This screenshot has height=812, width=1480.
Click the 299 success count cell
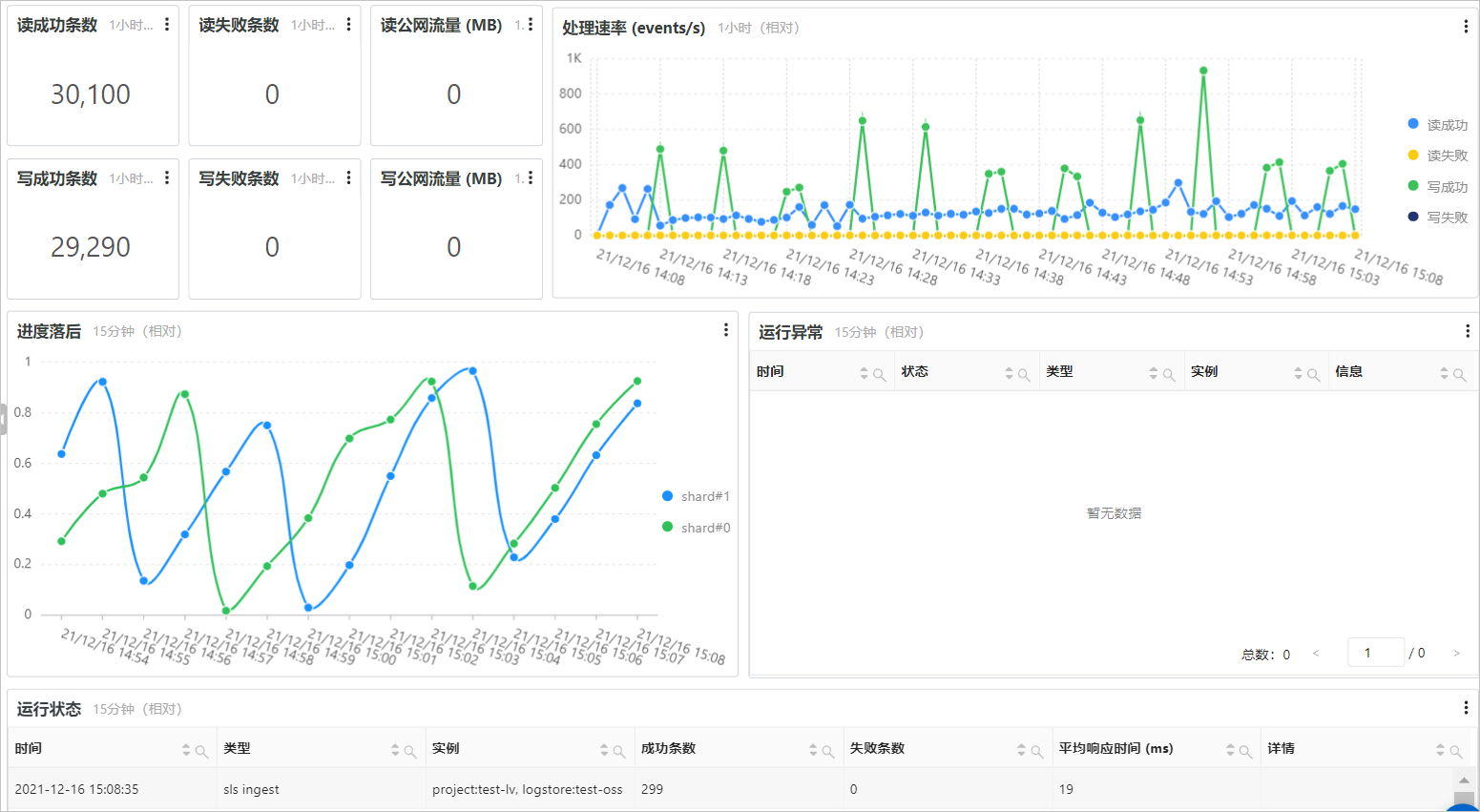pos(652,789)
